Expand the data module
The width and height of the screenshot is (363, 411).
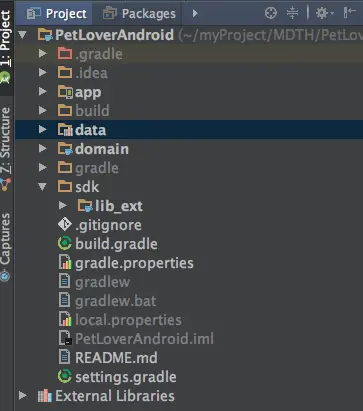[x=43, y=129]
